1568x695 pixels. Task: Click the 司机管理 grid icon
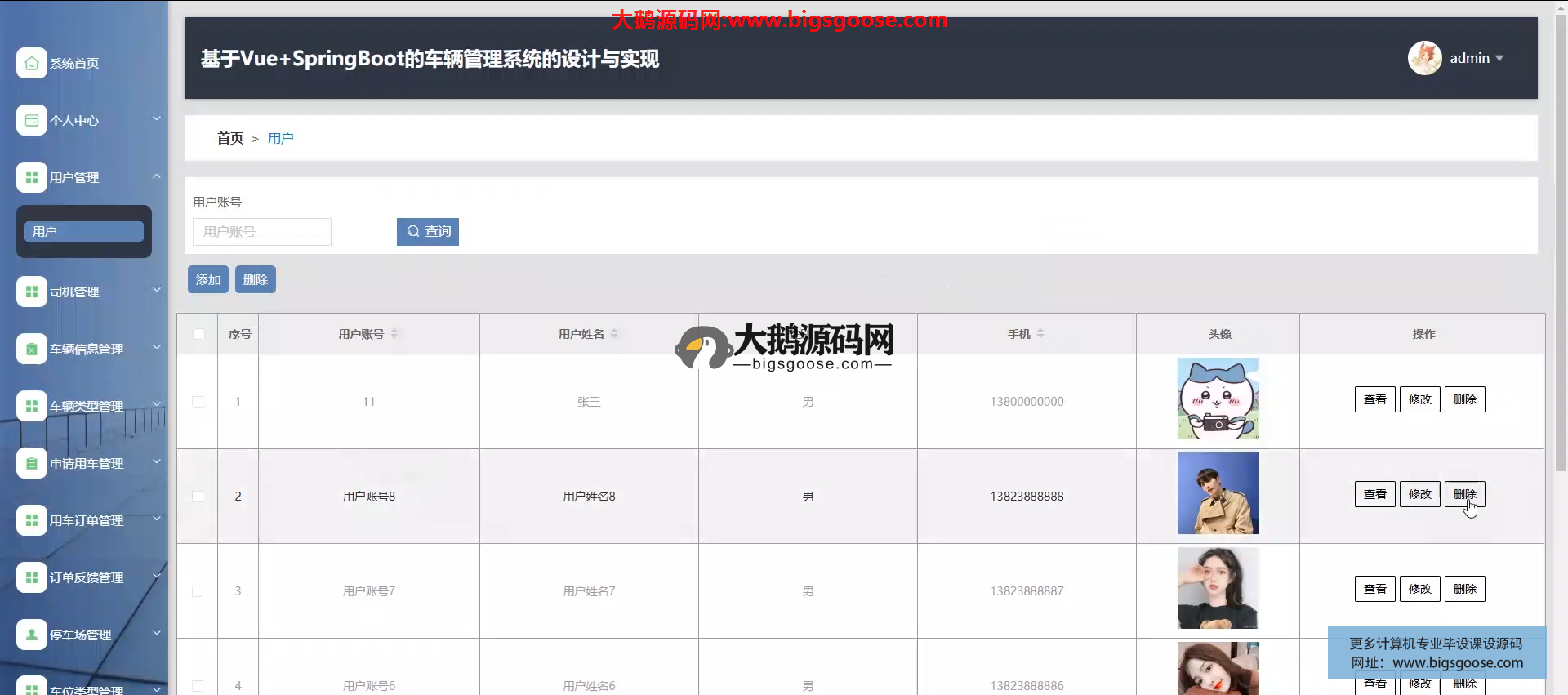coord(31,292)
